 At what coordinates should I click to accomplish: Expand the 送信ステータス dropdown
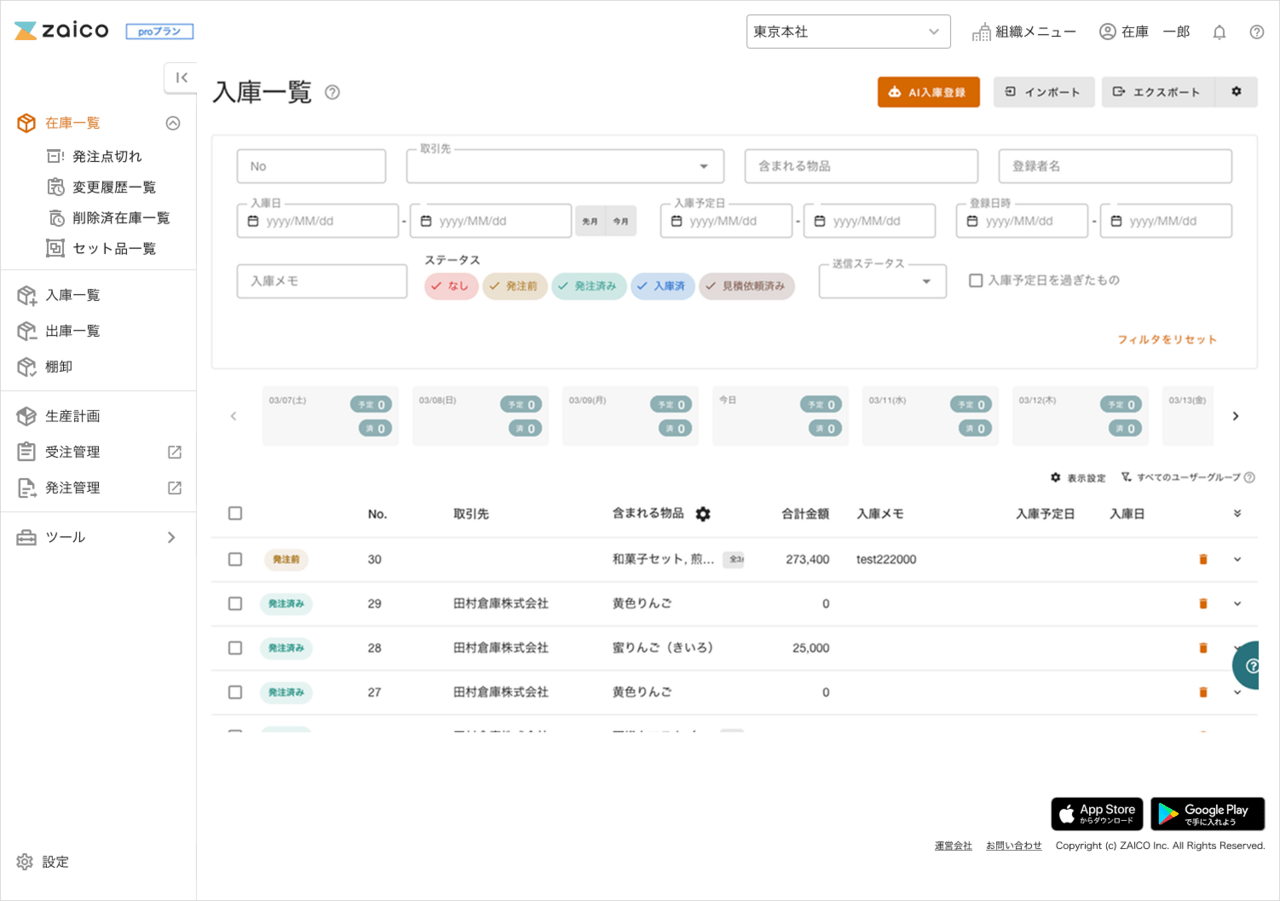pyautogui.click(x=882, y=282)
